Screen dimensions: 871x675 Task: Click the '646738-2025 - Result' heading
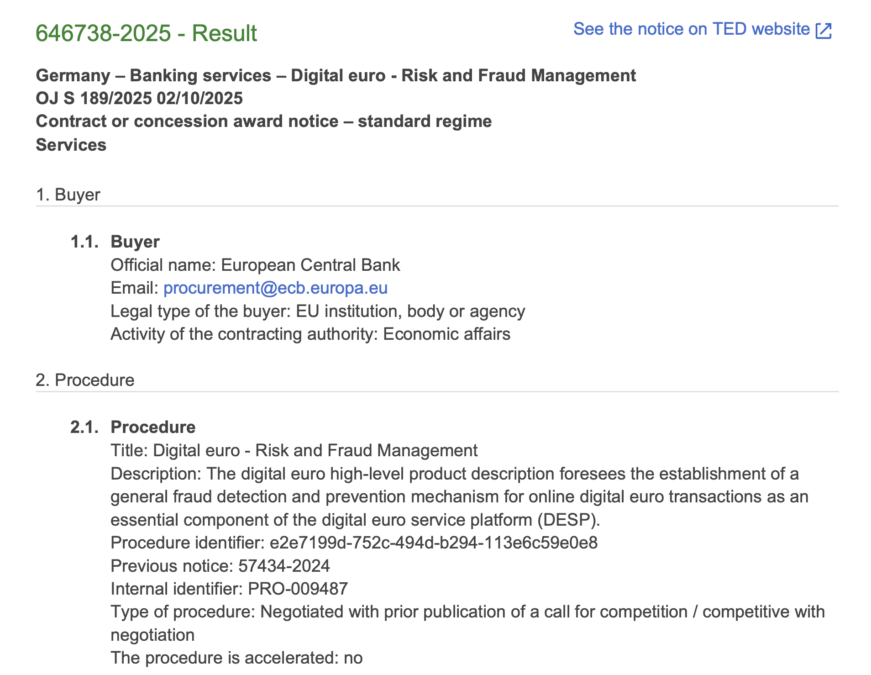pos(146,33)
